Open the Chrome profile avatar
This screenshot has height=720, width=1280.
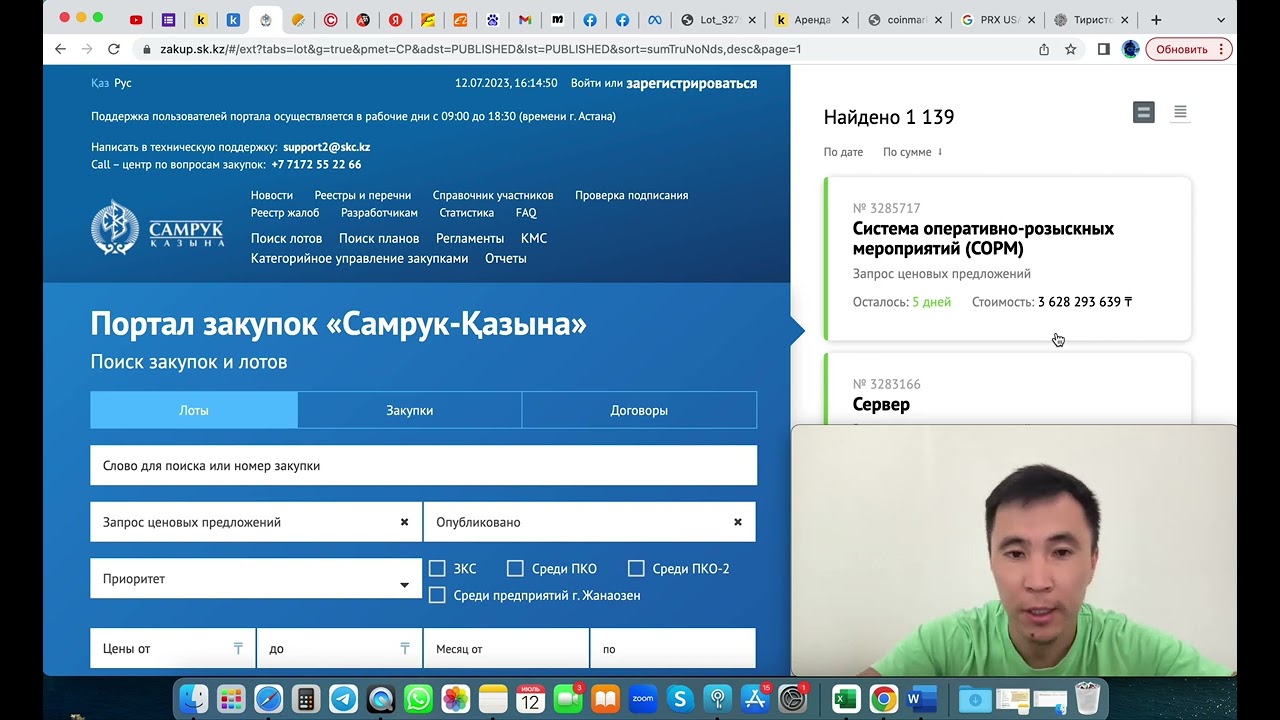[1131, 49]
